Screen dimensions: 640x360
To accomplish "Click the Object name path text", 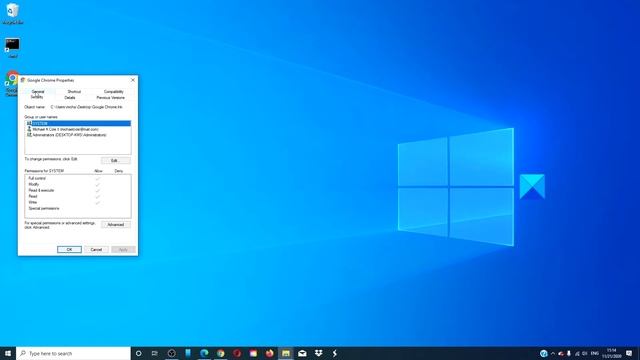I will point(87,107).
